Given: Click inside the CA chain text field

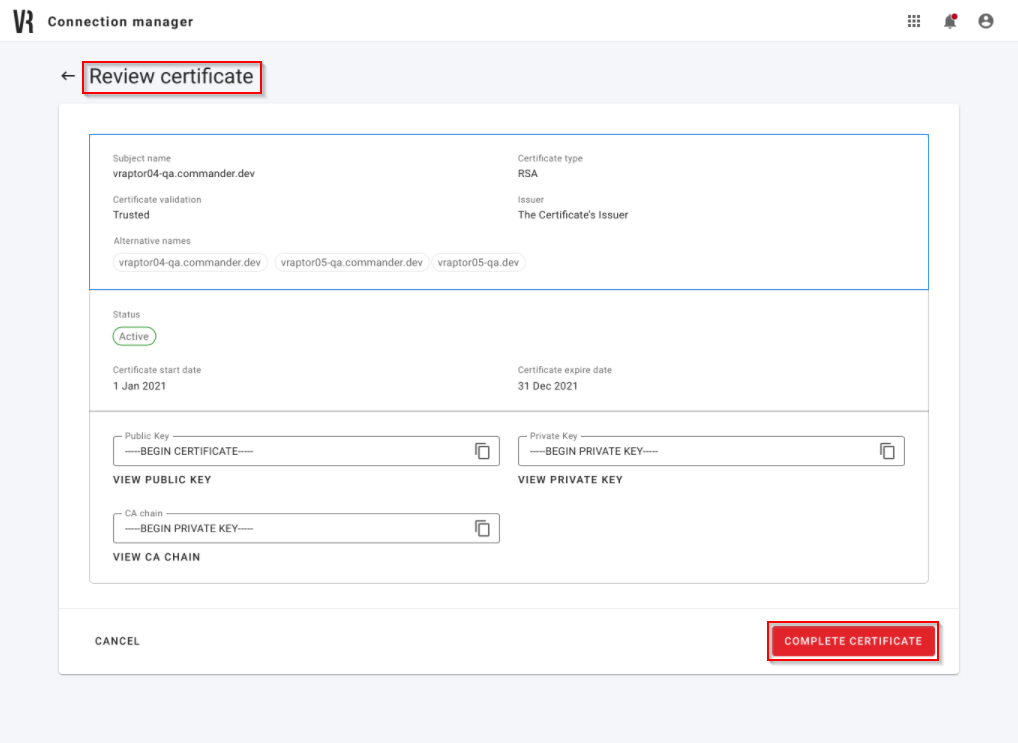Looking at the screenshot, I should click(280, 528).
